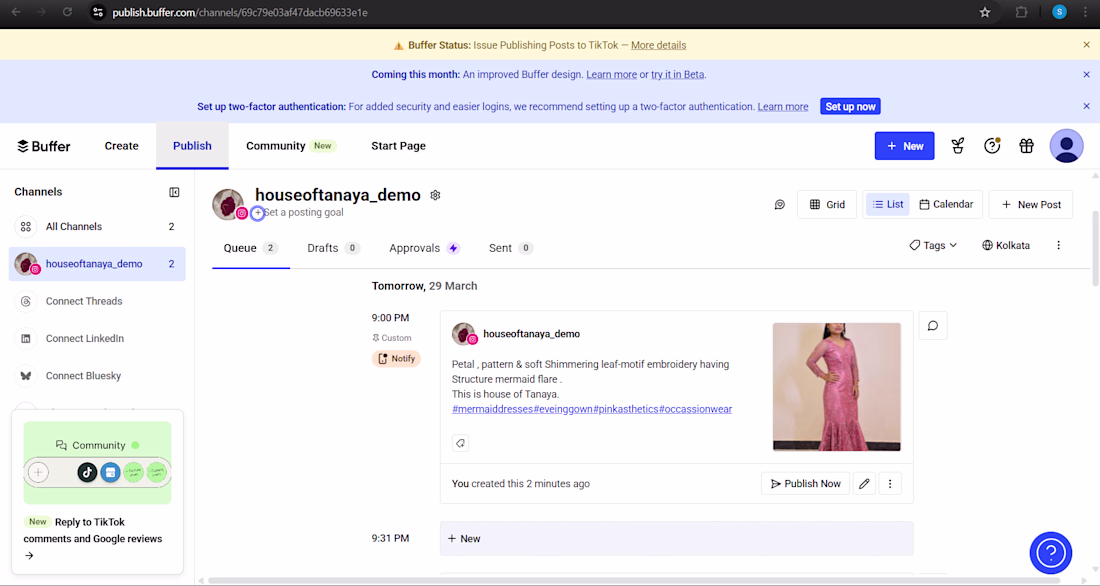Switch to Grid view

827,205
